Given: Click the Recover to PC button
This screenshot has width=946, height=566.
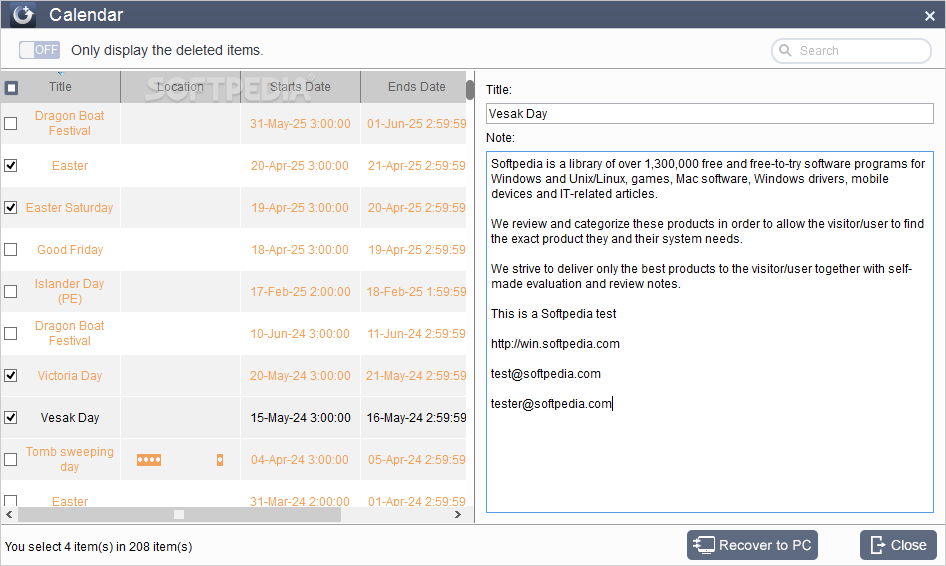Looking at the screenshot, I should (752, 545).
